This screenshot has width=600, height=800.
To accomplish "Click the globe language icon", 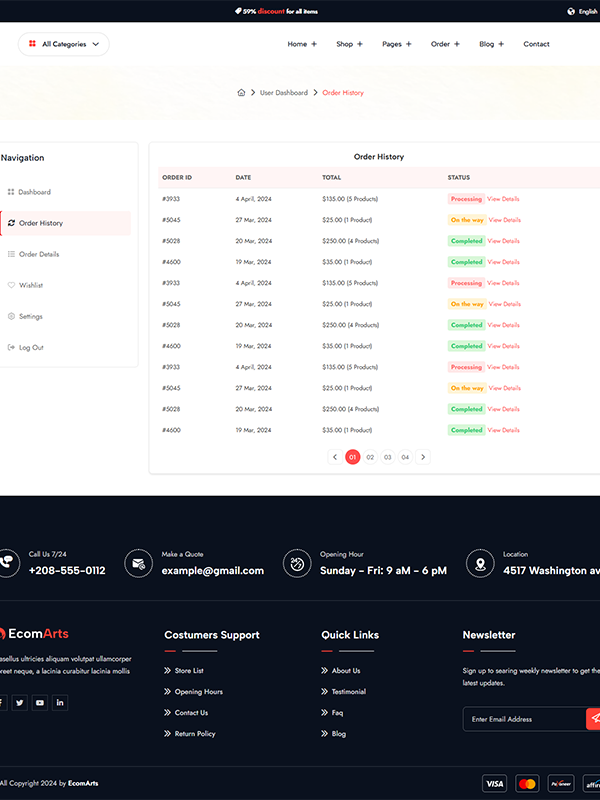I will tap(571, 11).
